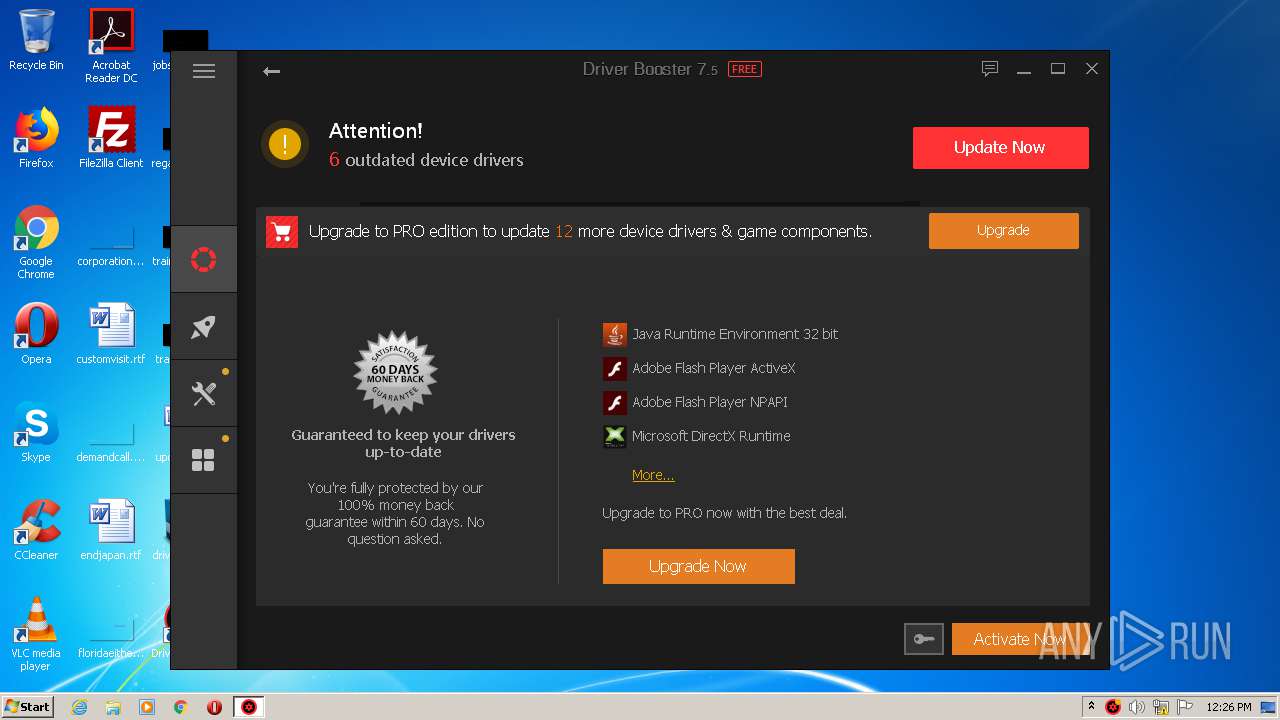The image size is (1280, 720).
Task: Click the orange Upgrade button
Action: pos(1003,230)
